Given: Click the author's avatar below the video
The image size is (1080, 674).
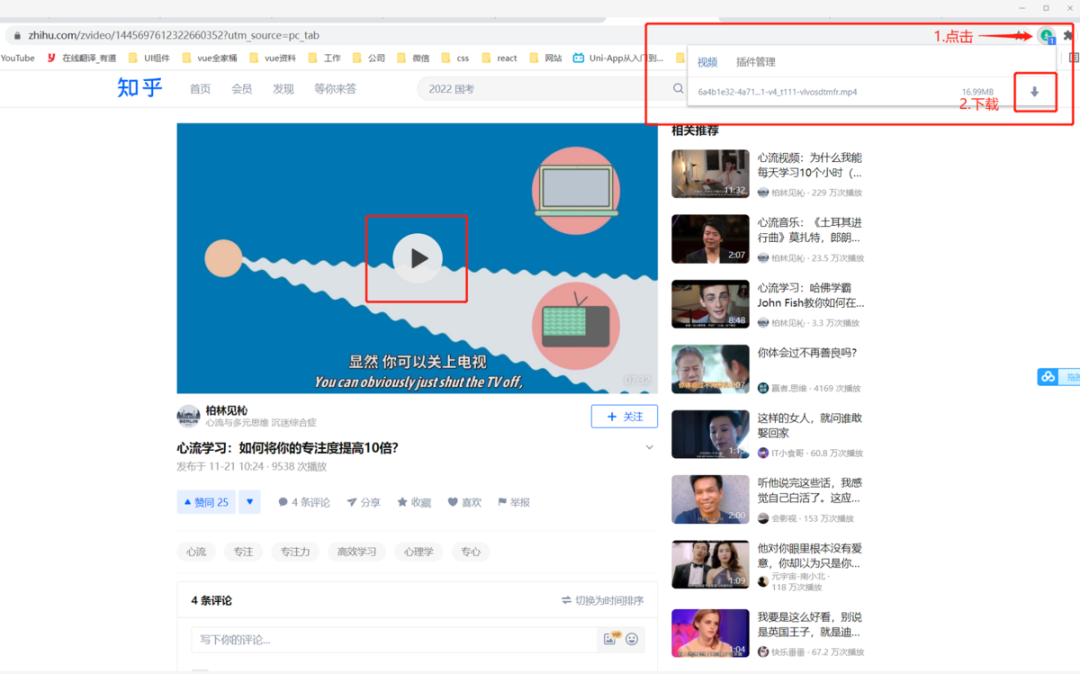Looking at the screenshot, I should coord(188,417).
